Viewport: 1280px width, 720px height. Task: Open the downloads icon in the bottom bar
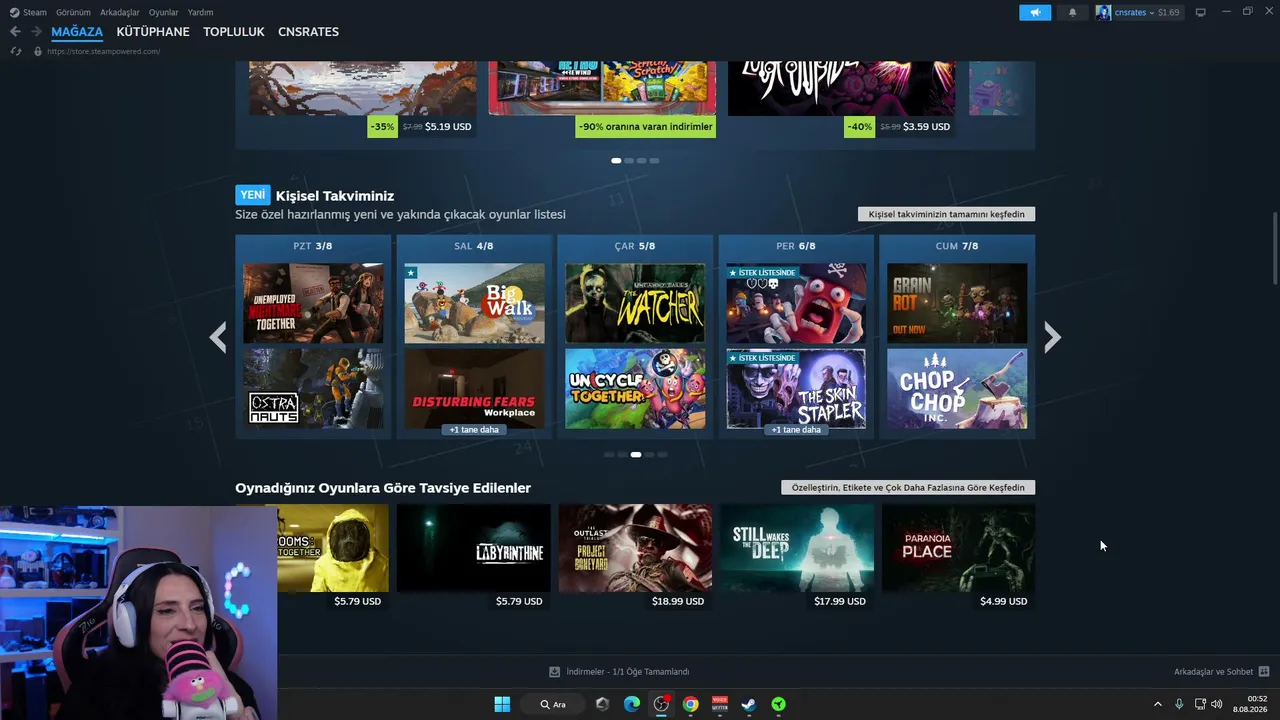(x=554, y=672)
